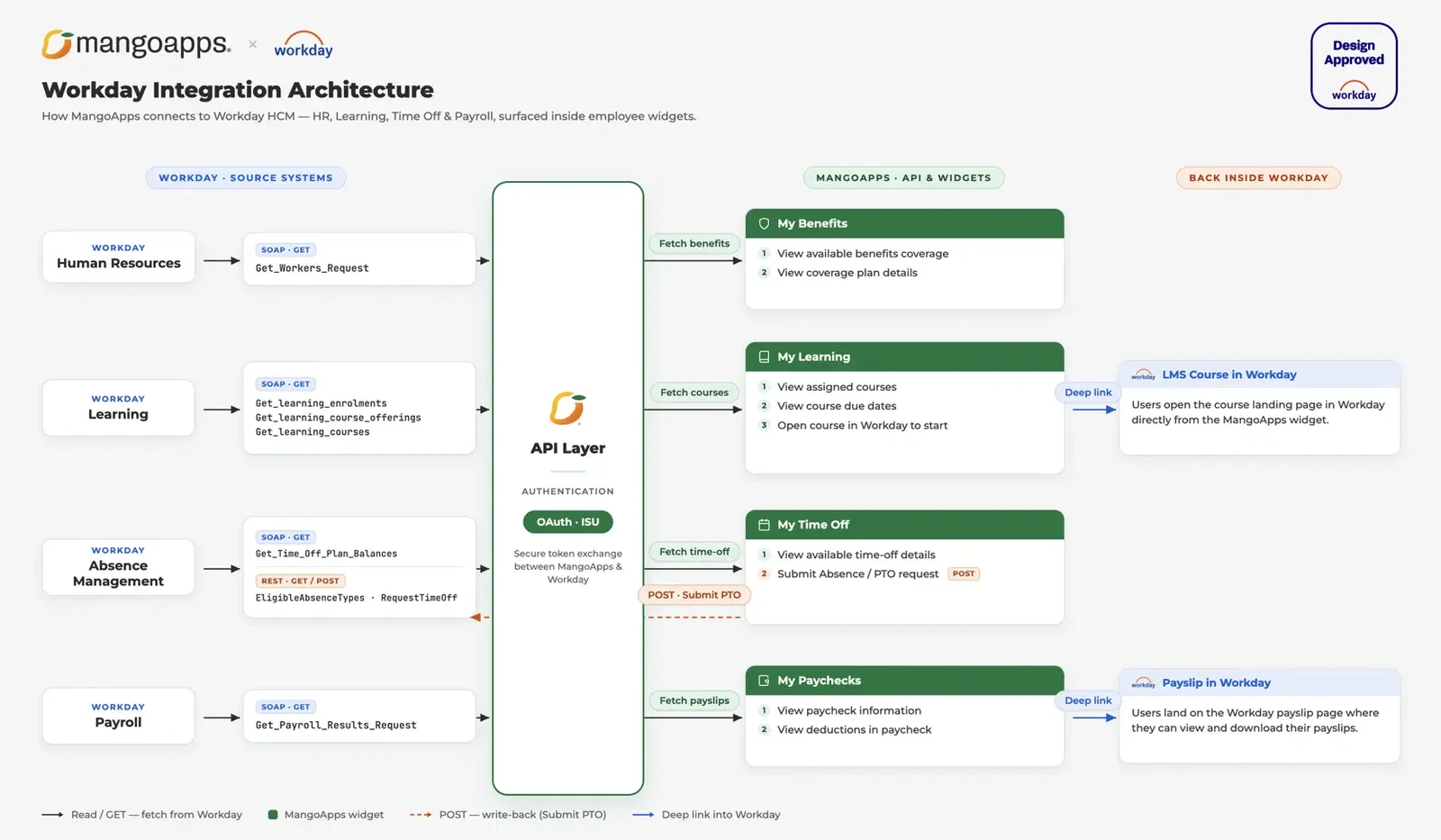Click the AUTHENTICATION label

coord(567,492)
